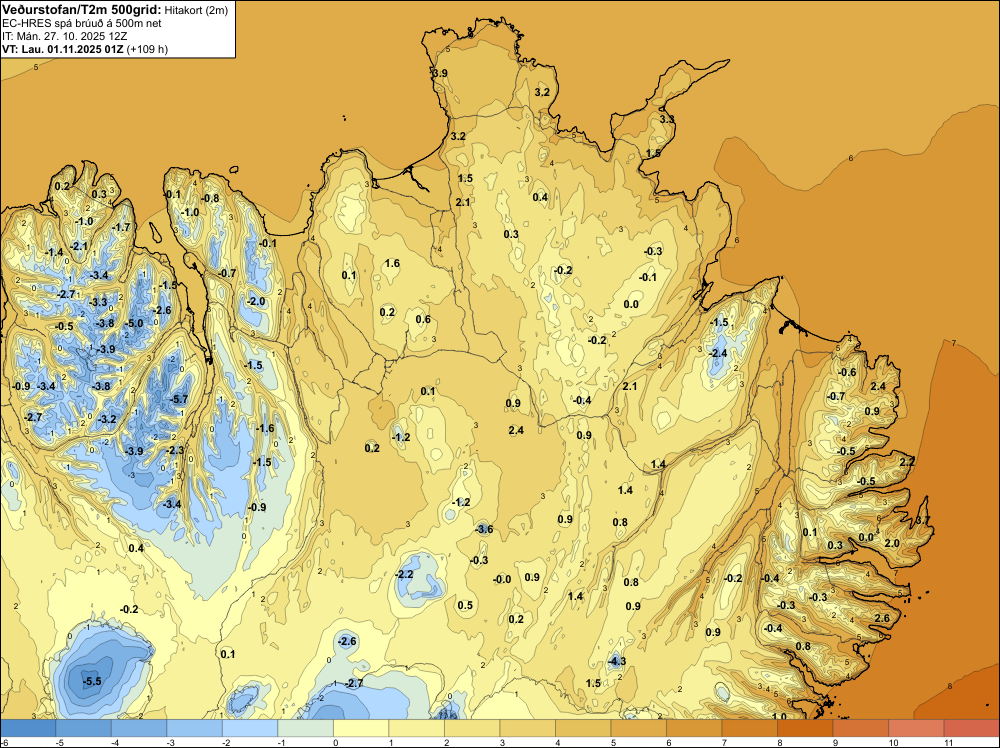The width and height of the screenshot is (1000, 748).
Task: Select the legend swatch between 8 and 9
Action: (x=805, y=728)
